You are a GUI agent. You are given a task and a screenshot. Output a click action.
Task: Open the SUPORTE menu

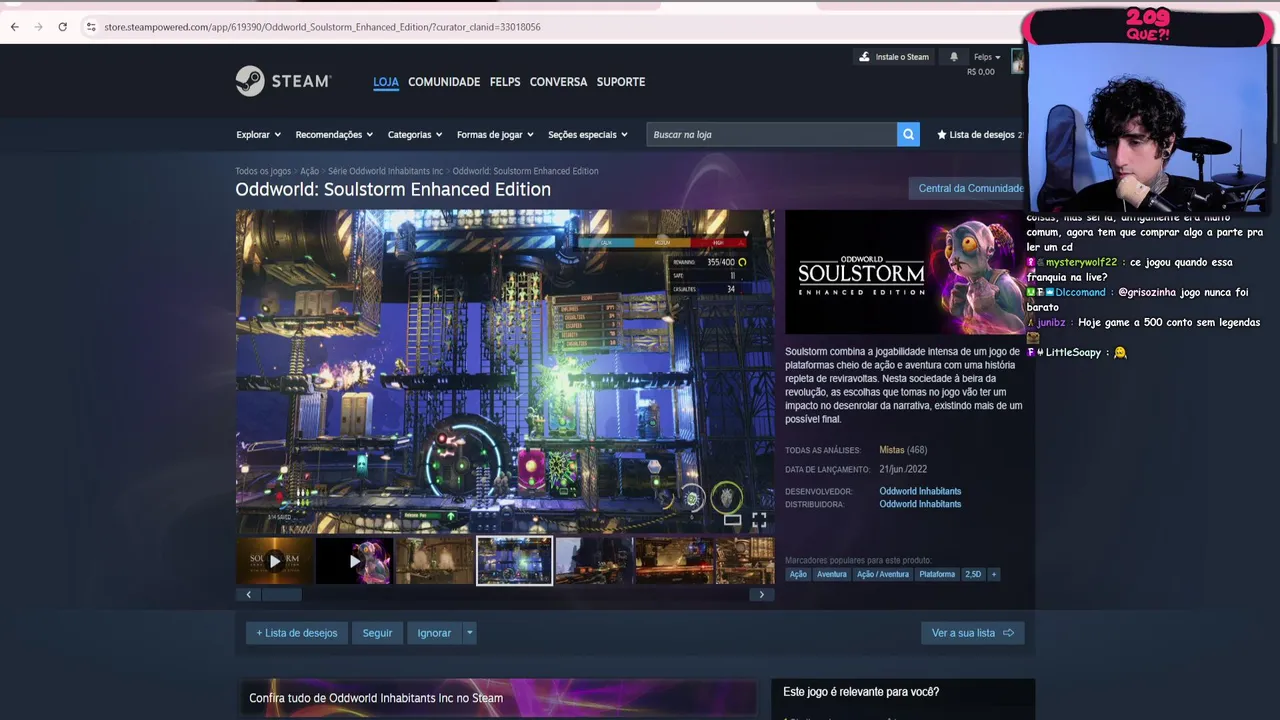(621, 82)
